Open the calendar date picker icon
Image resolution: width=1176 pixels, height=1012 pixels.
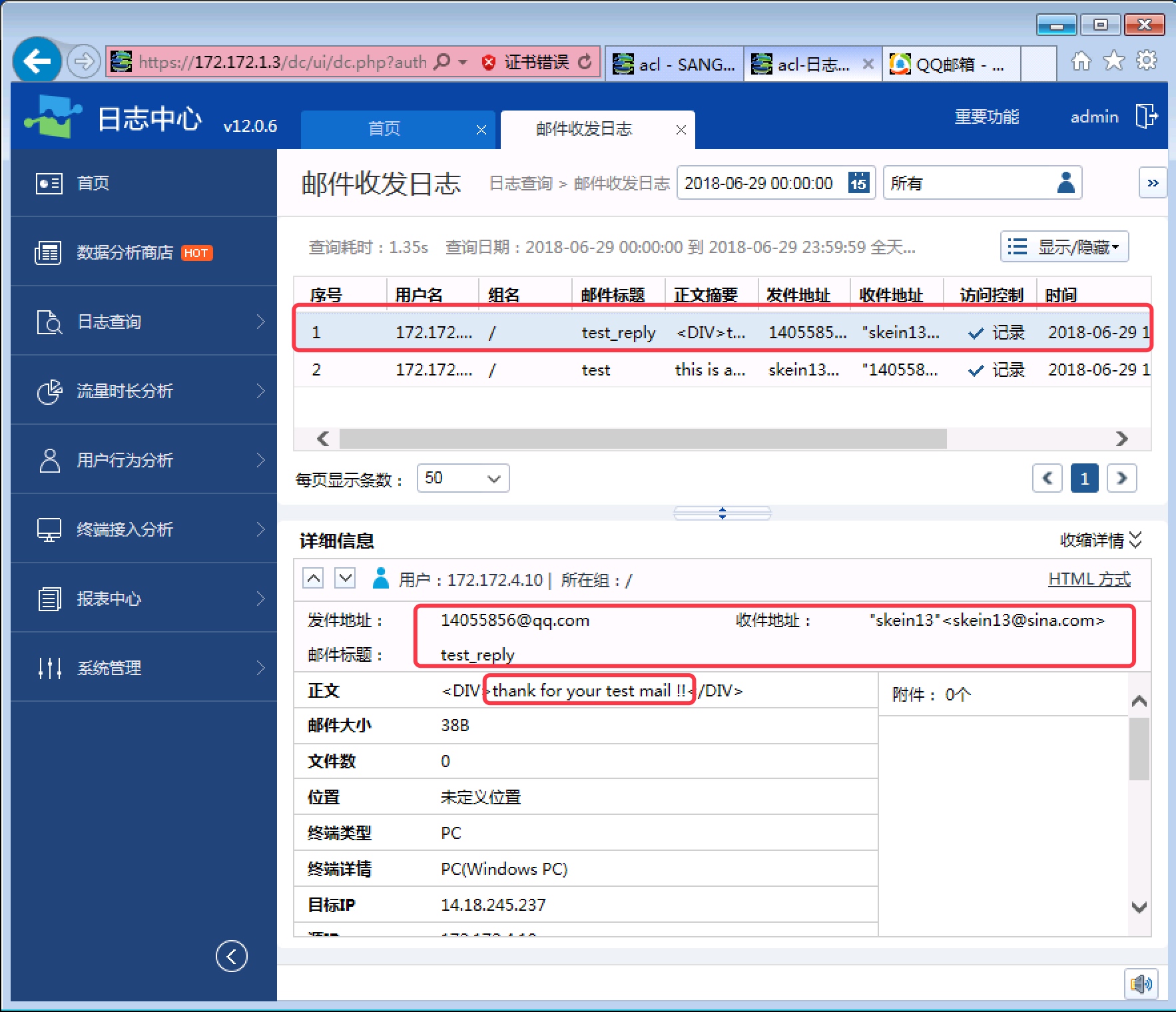[x=858, y=182]
